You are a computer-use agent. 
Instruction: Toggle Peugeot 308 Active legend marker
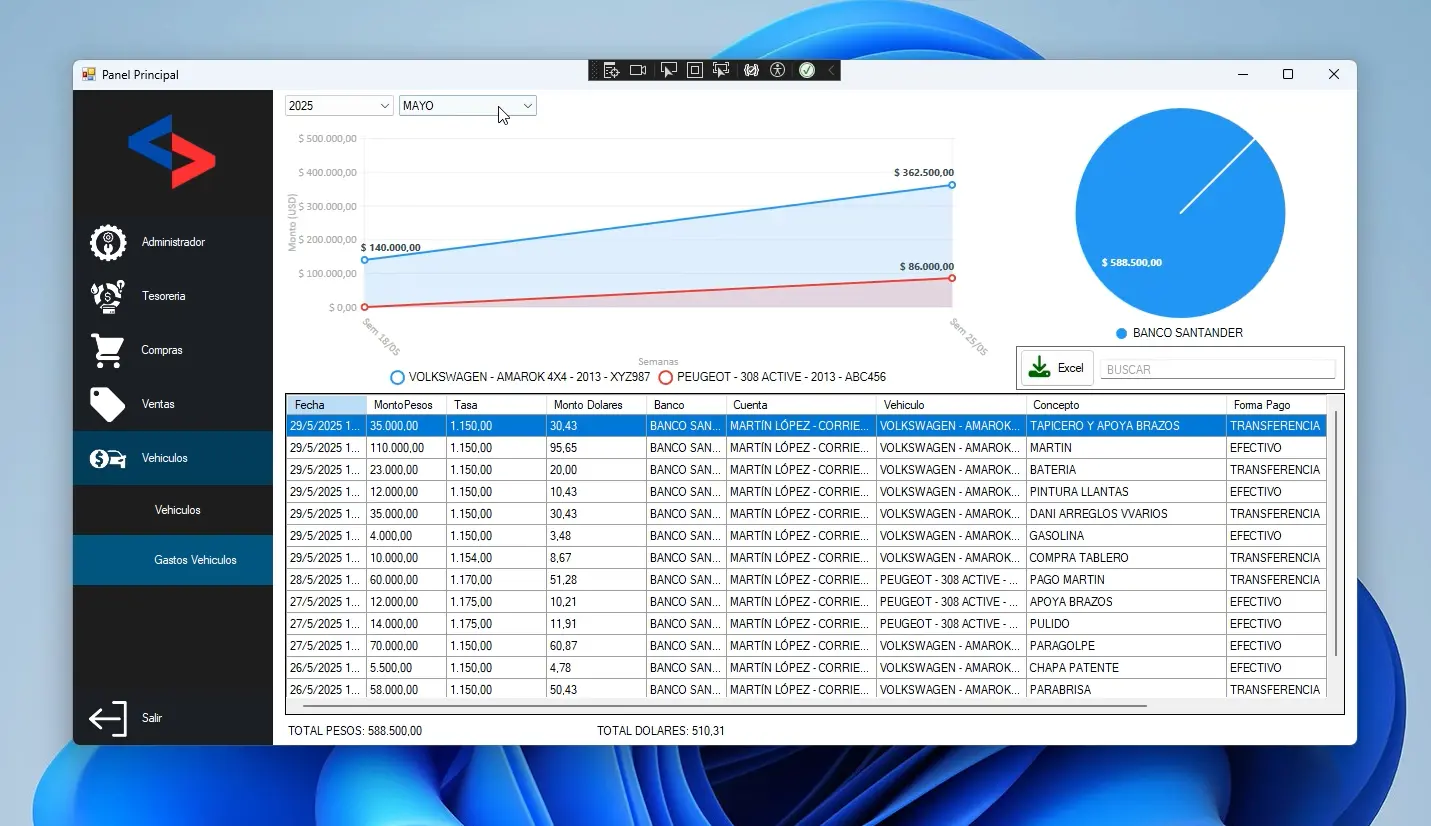pos(665,377)
